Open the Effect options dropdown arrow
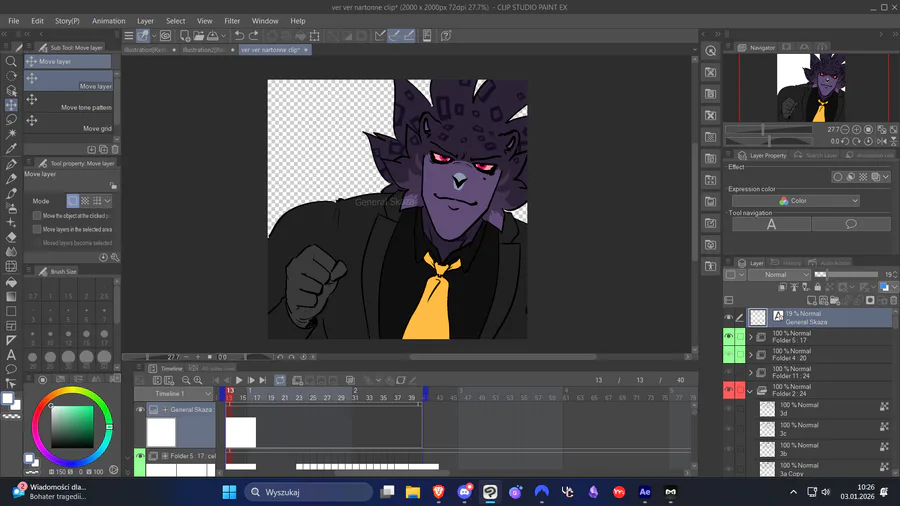The image size is (900, 506). click(886, 177)
